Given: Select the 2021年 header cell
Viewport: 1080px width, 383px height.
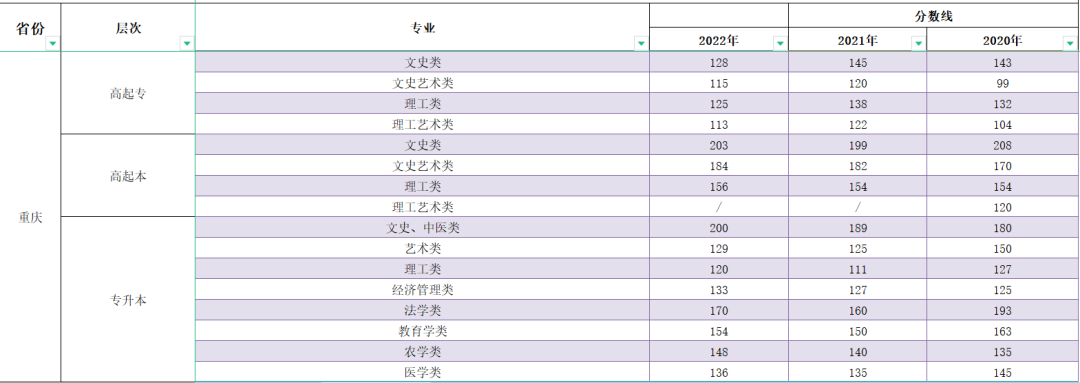Looking at the screenshot, I should coord(858,40).
